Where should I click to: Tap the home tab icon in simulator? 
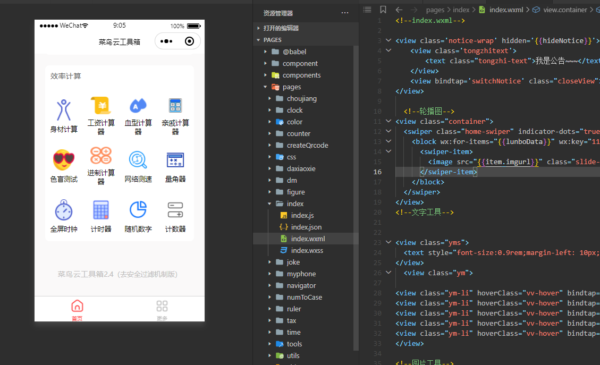point(77,306)
